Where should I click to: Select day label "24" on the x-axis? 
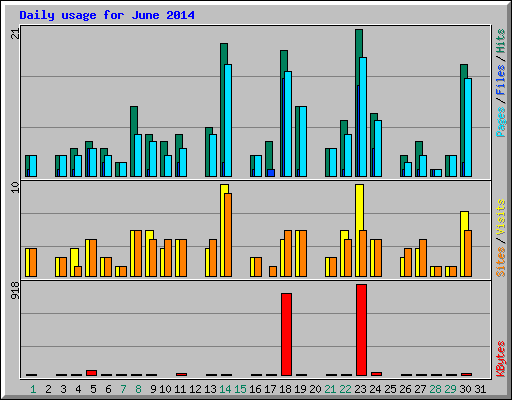coord(375,389)
